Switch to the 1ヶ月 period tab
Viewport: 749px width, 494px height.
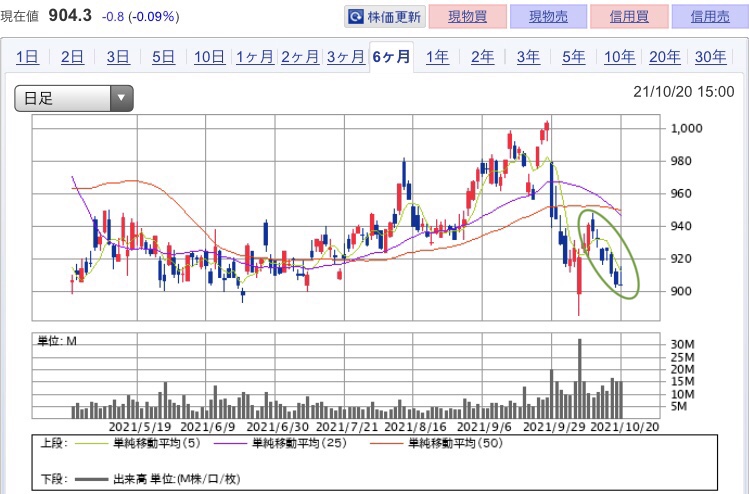(254, 57)
